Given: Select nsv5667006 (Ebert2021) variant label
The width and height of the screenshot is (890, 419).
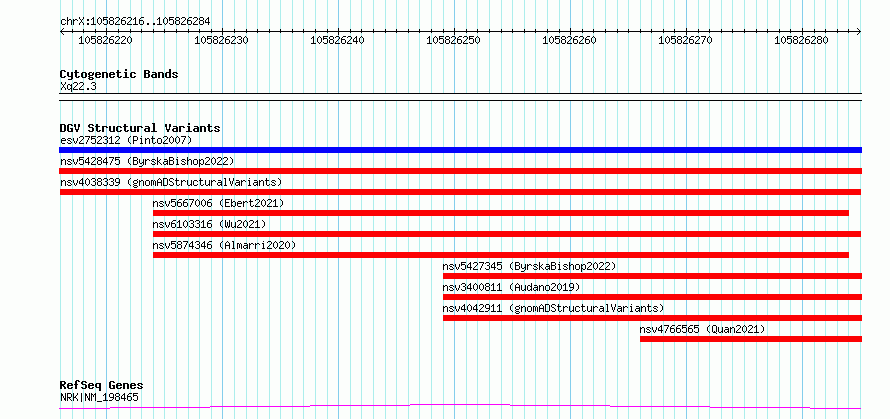Looking at the screenshot, I should [x=219, y=203].
